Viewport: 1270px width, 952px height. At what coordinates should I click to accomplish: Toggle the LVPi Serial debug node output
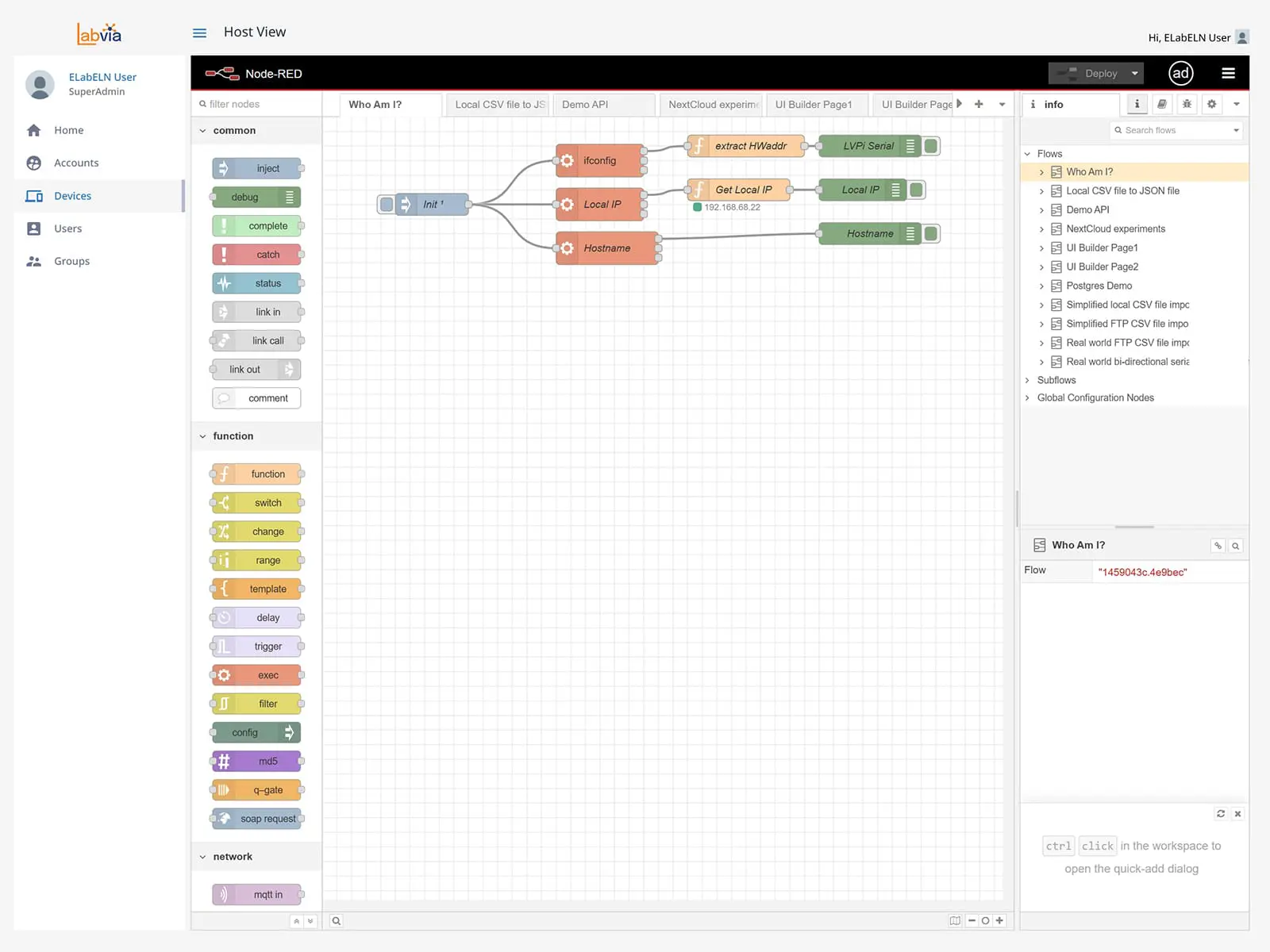930,146
